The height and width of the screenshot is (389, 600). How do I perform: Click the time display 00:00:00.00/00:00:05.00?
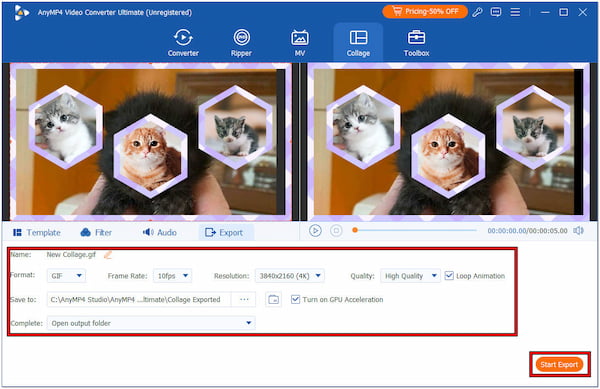point(527,231)
